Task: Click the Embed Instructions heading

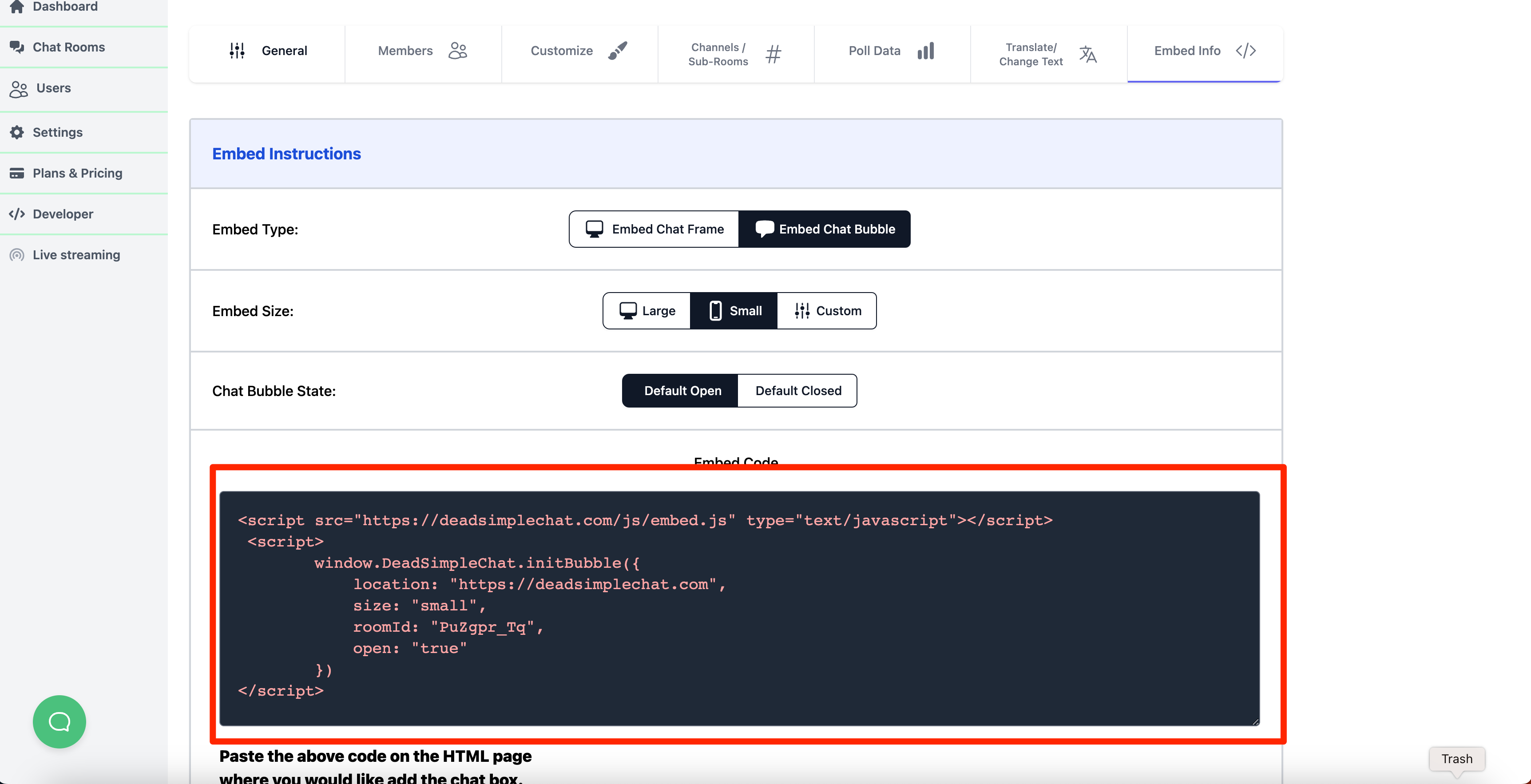Action: (286, 154)
